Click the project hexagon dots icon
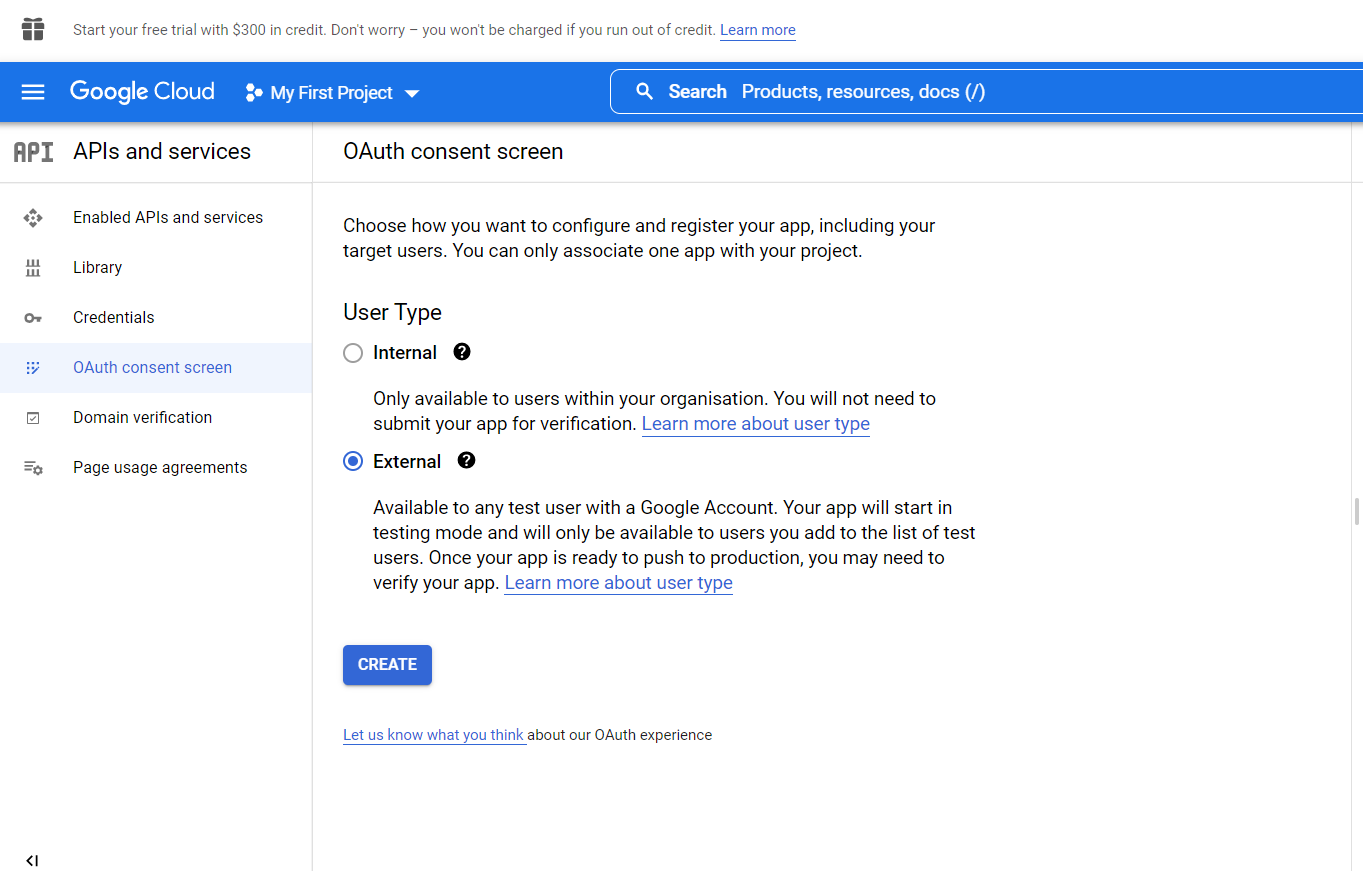Viewport: 1363px width, 871px height. pos(254,92)
